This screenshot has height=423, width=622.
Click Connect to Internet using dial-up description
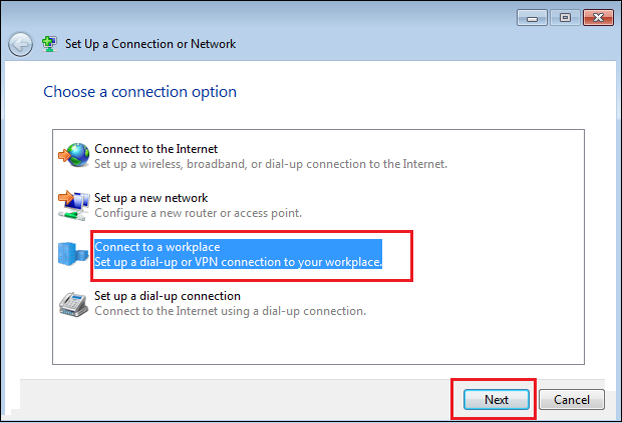click(x=230, y=311)
